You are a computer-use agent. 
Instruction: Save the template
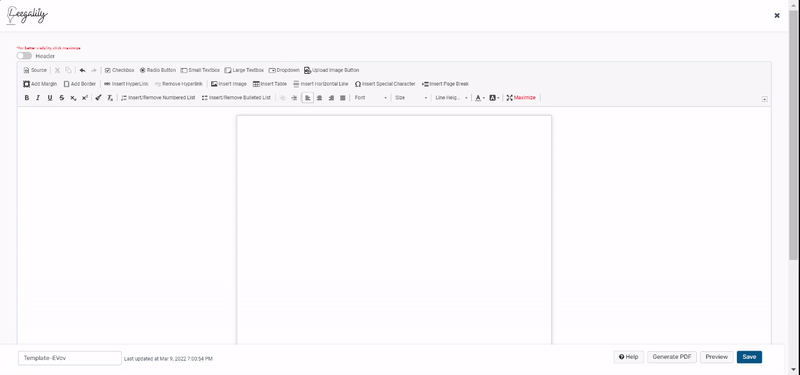click(x=749, y=357)
